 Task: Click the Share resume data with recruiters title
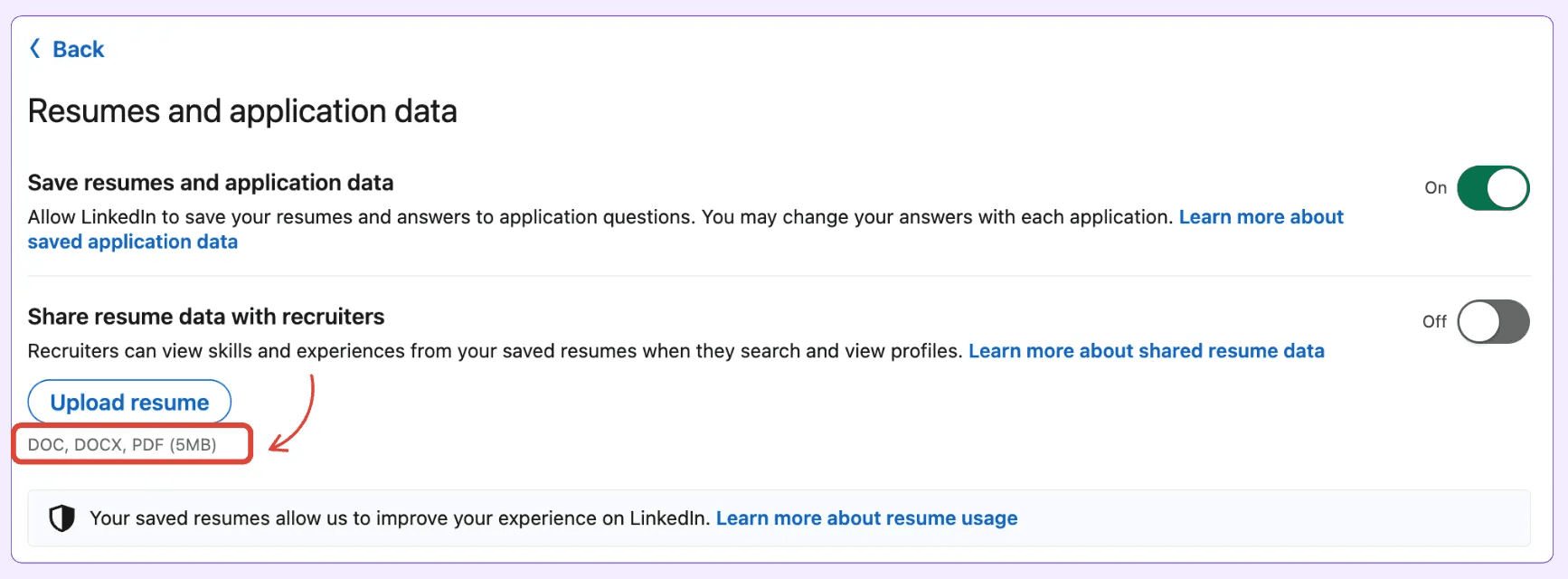(206, 317)
